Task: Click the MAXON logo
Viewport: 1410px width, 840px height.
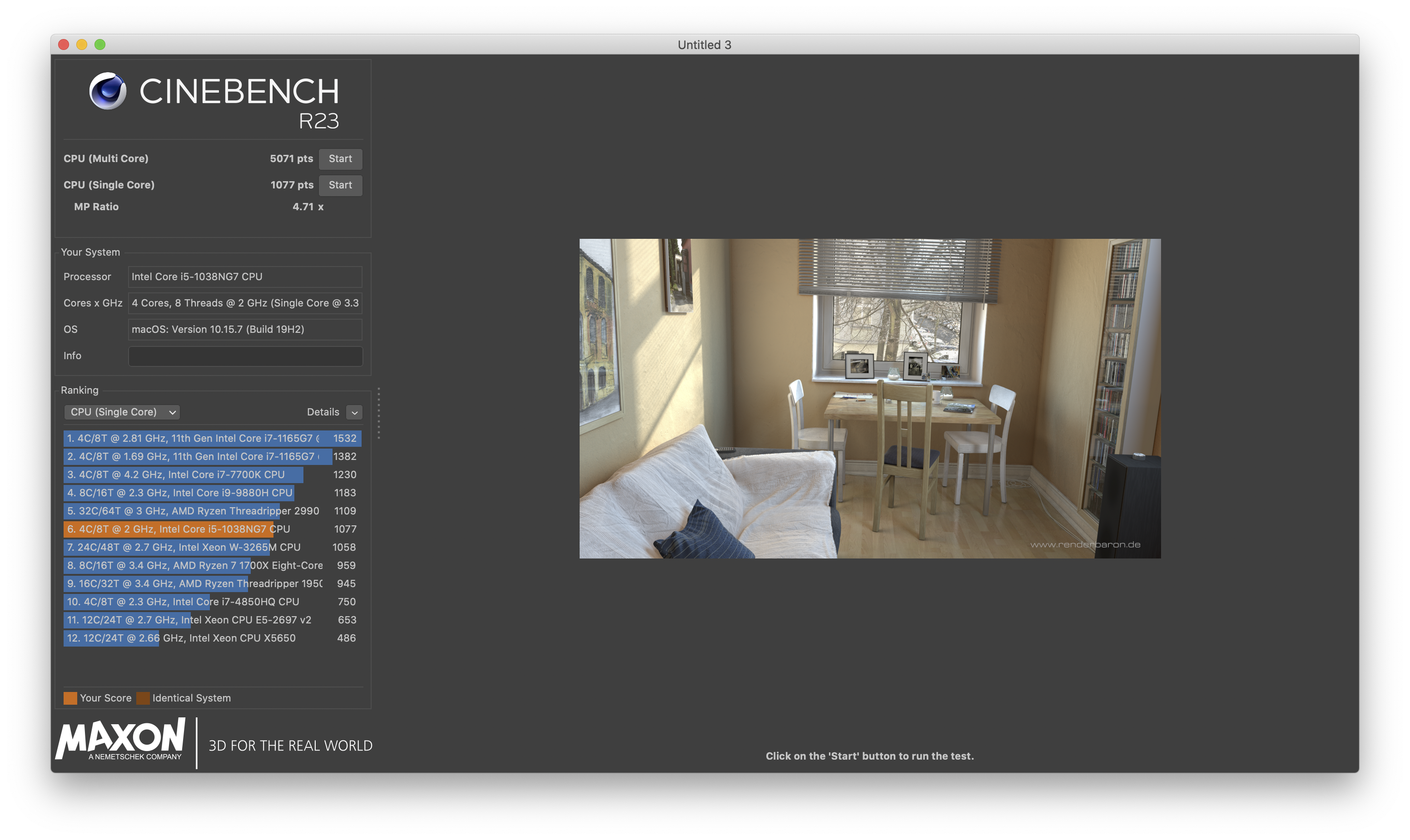Action: [121, 739]
